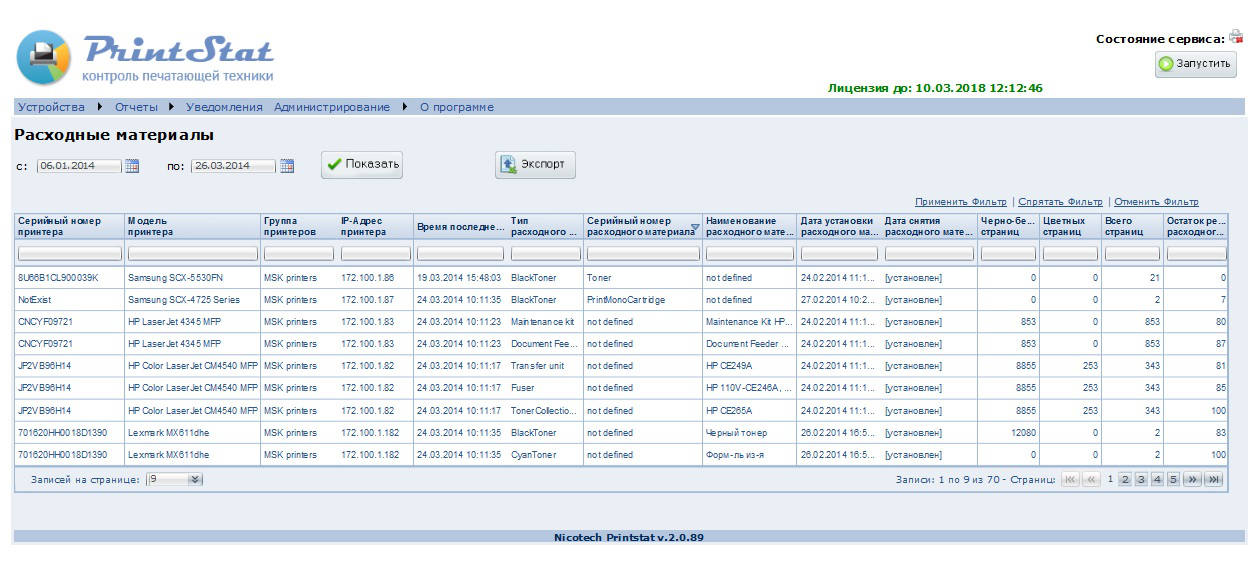1259x565 pixels.
Task: Click filter box under Остаток ресурса column
Action: [1196, 254]
